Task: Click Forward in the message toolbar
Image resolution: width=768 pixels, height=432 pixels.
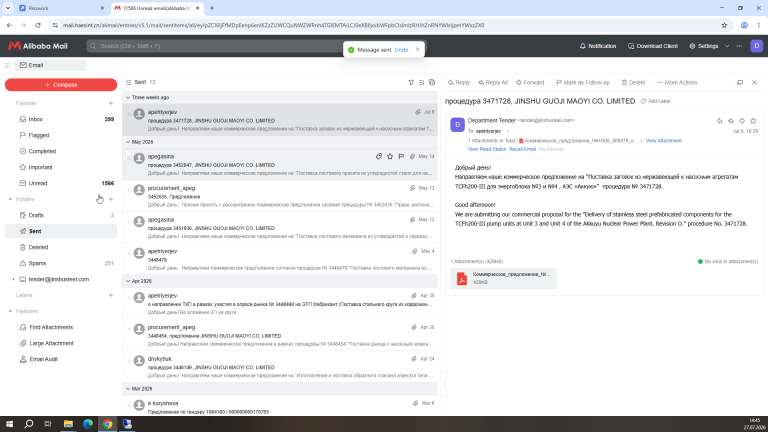Action: (x=530, y=82)
